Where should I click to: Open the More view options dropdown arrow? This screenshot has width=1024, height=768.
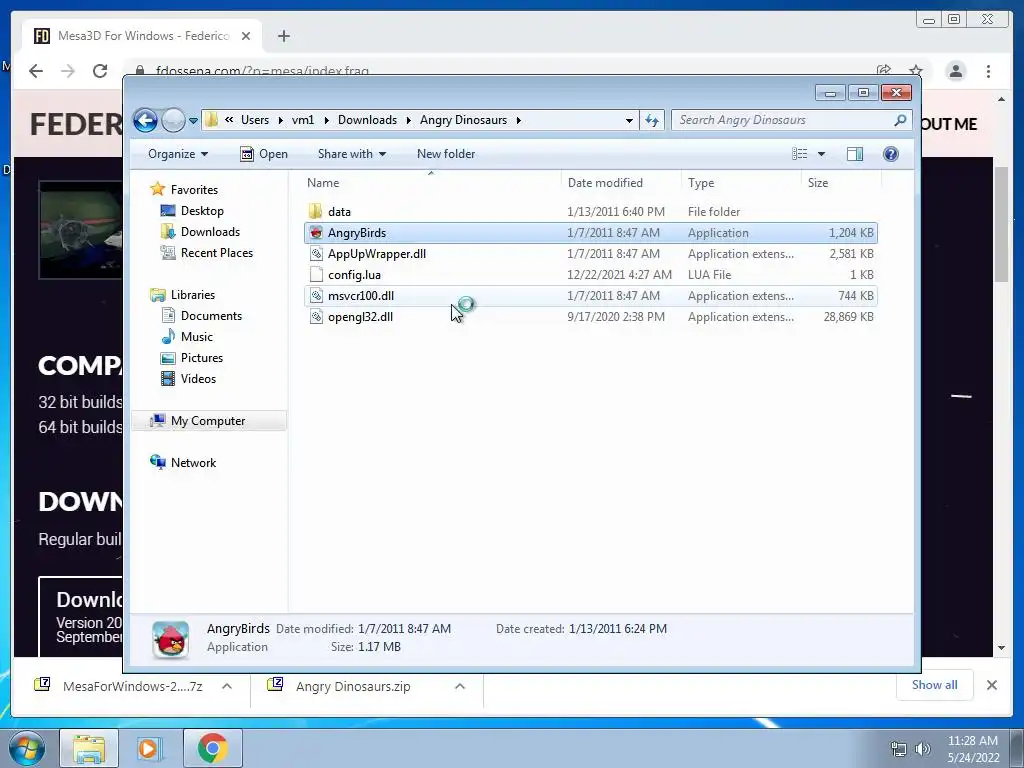822,154
